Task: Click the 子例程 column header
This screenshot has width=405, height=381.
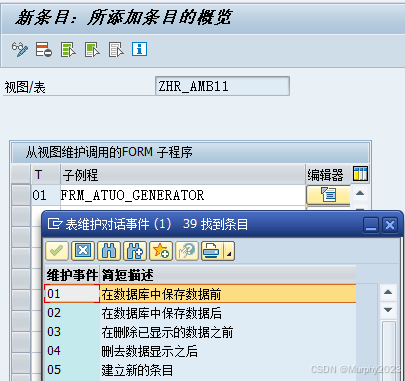Action: 183,174
